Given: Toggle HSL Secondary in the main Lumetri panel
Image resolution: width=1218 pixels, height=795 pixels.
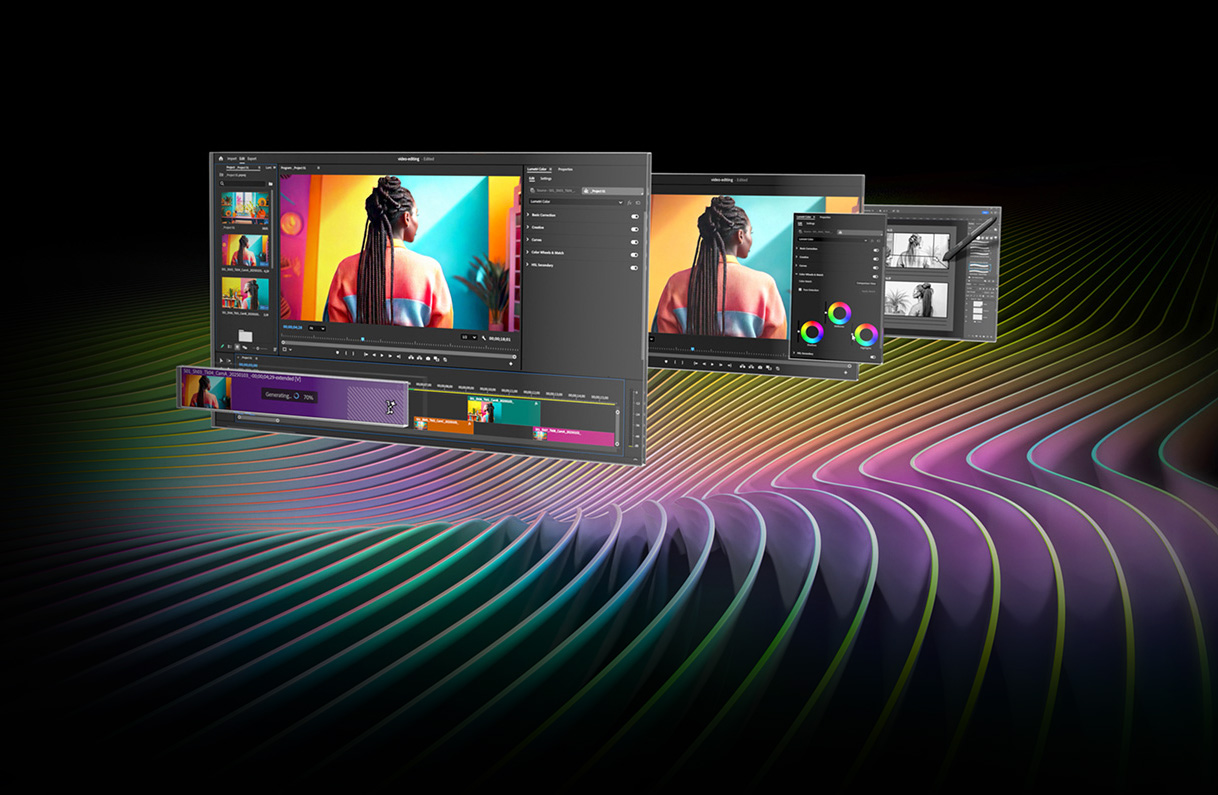Looking at the screenshot, I should 634,267.
